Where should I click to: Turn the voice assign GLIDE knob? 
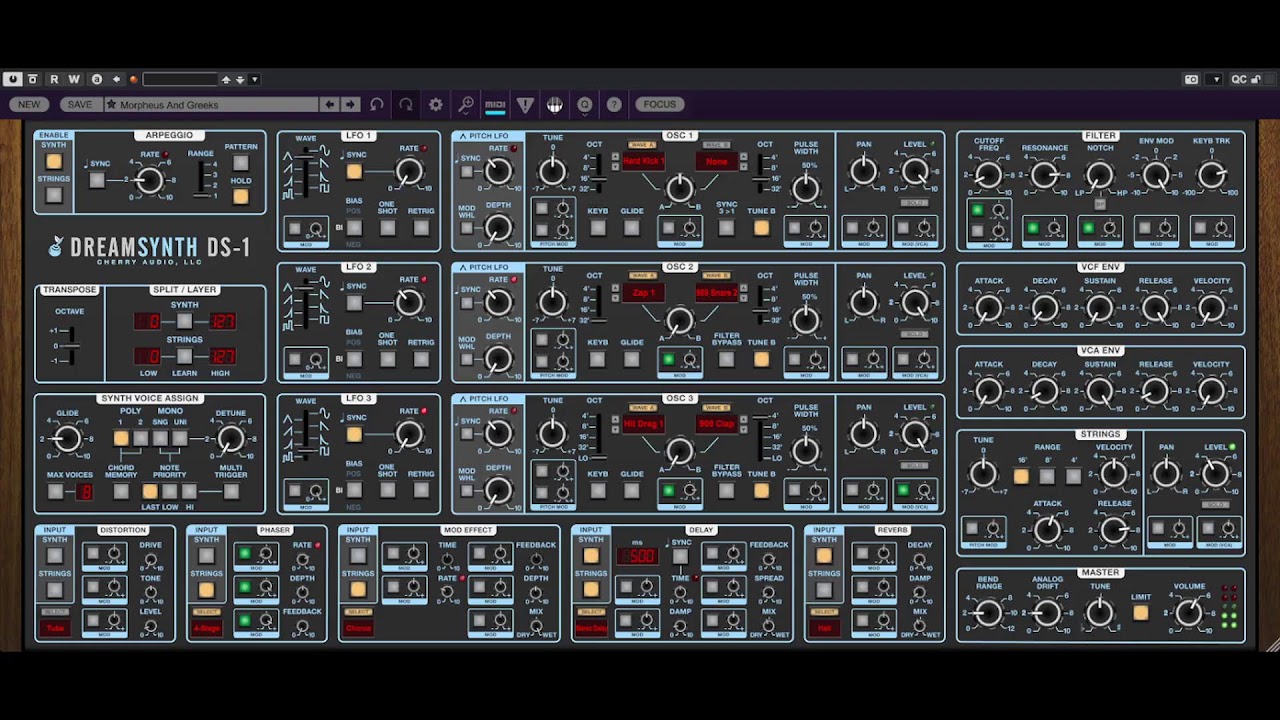[x=67, y=438]
